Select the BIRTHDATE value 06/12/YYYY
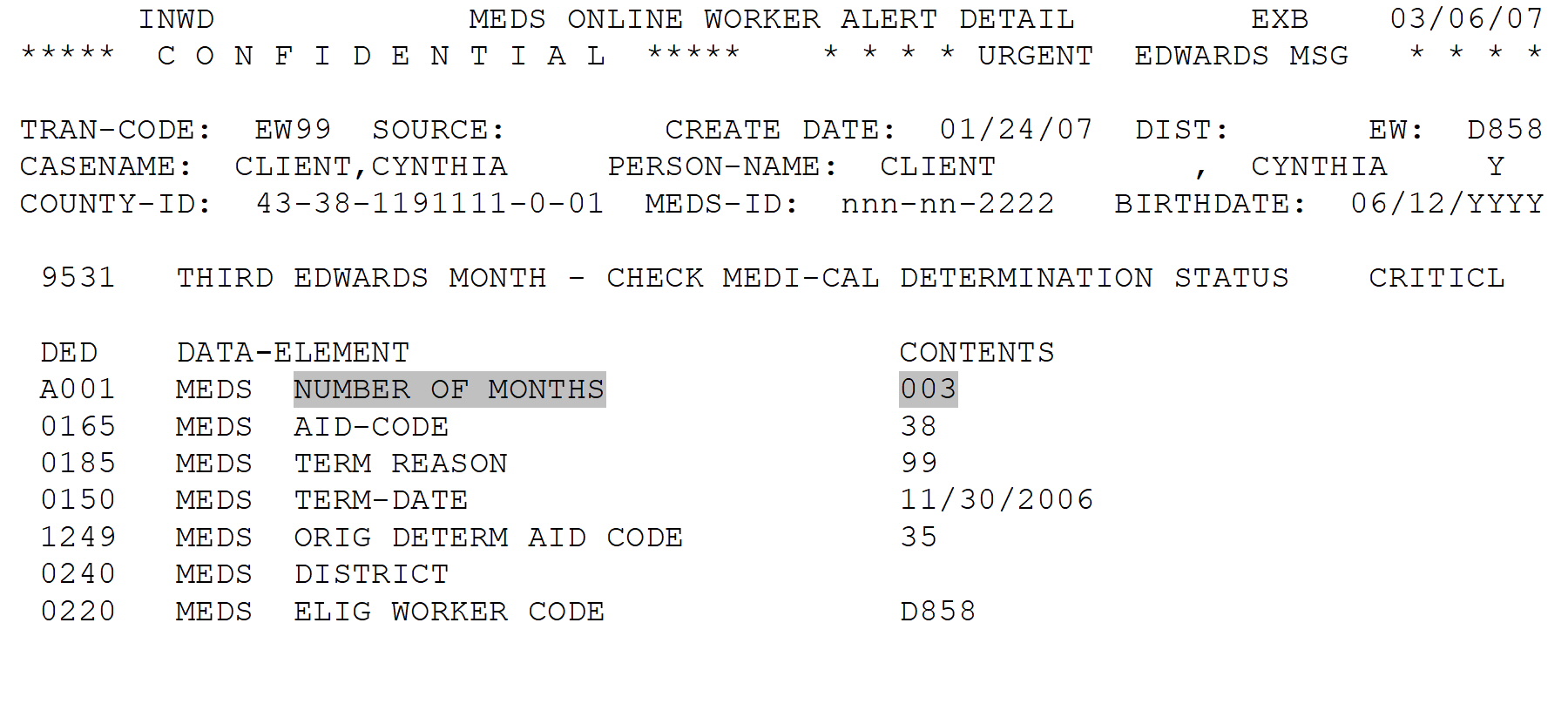Viewport: 1568px width, 704px height. (x=1447, y=204)
